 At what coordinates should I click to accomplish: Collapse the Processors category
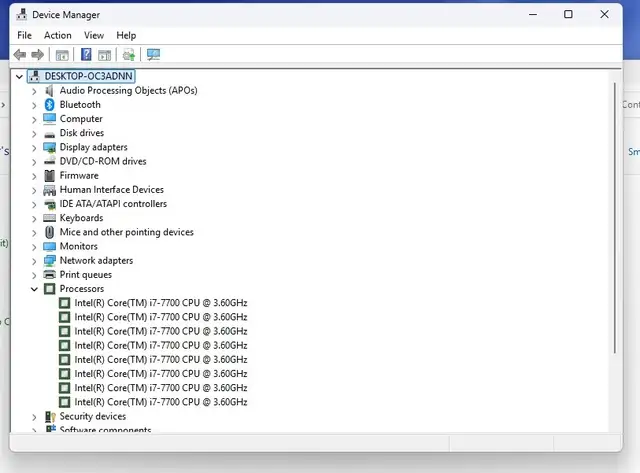[x=34, y=289]
